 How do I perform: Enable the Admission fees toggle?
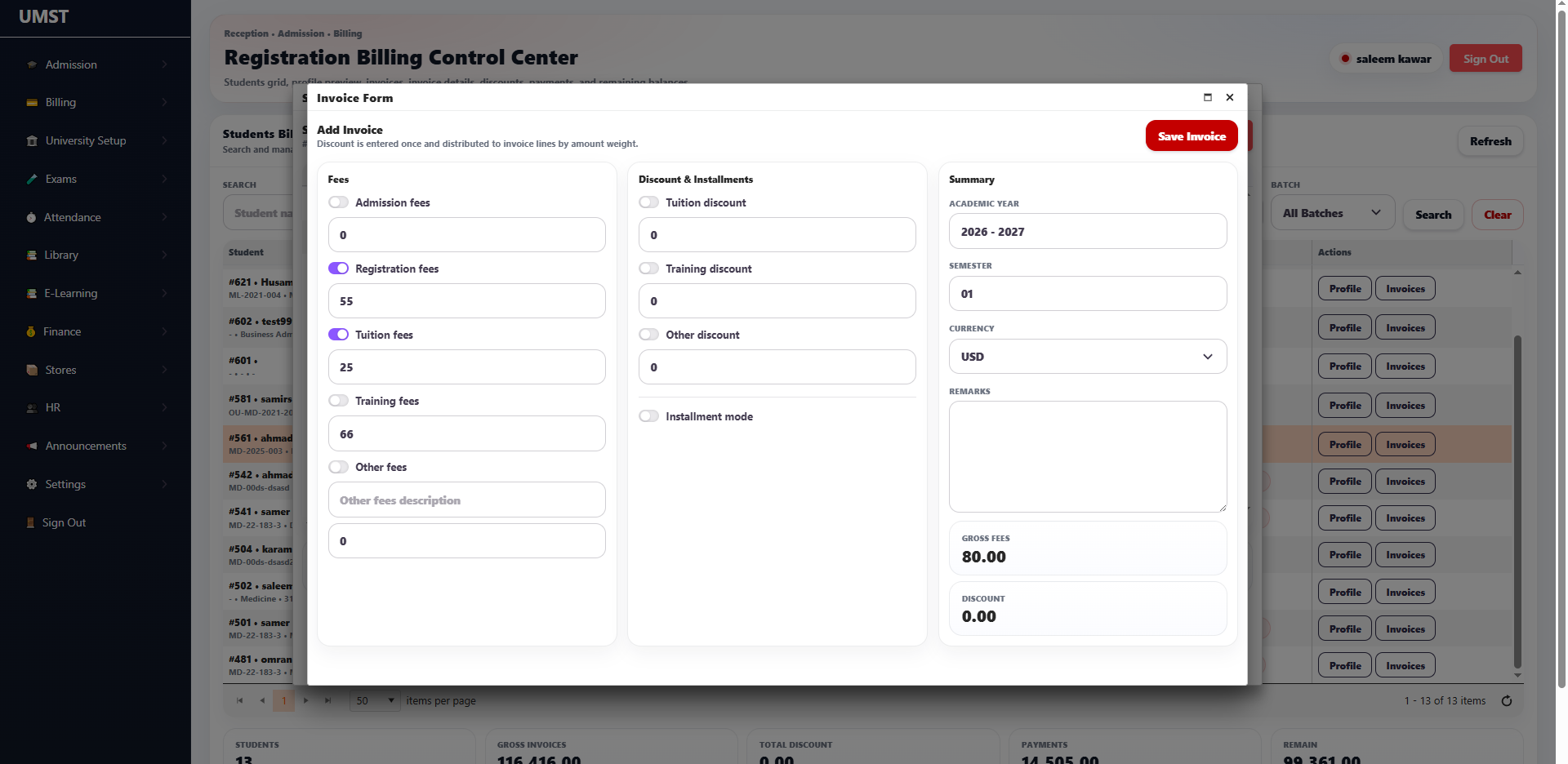tap(338, 202)
